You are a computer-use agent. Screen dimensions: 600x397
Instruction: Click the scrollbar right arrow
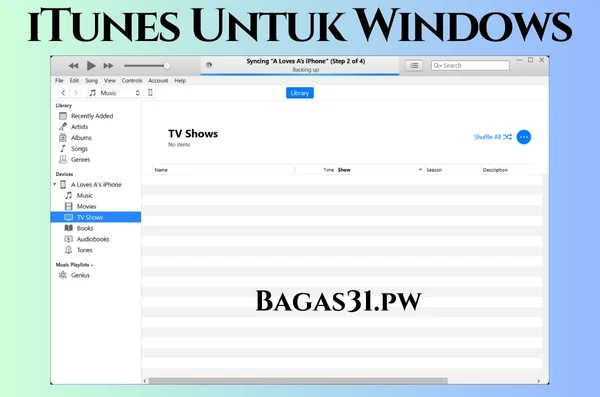pos(538,381)
